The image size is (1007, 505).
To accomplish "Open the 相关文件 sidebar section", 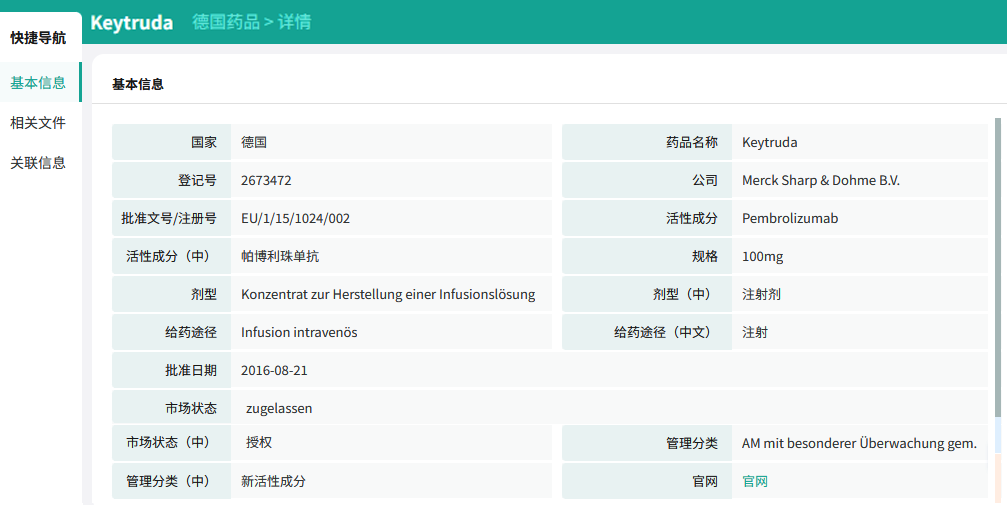I will 38,123.
